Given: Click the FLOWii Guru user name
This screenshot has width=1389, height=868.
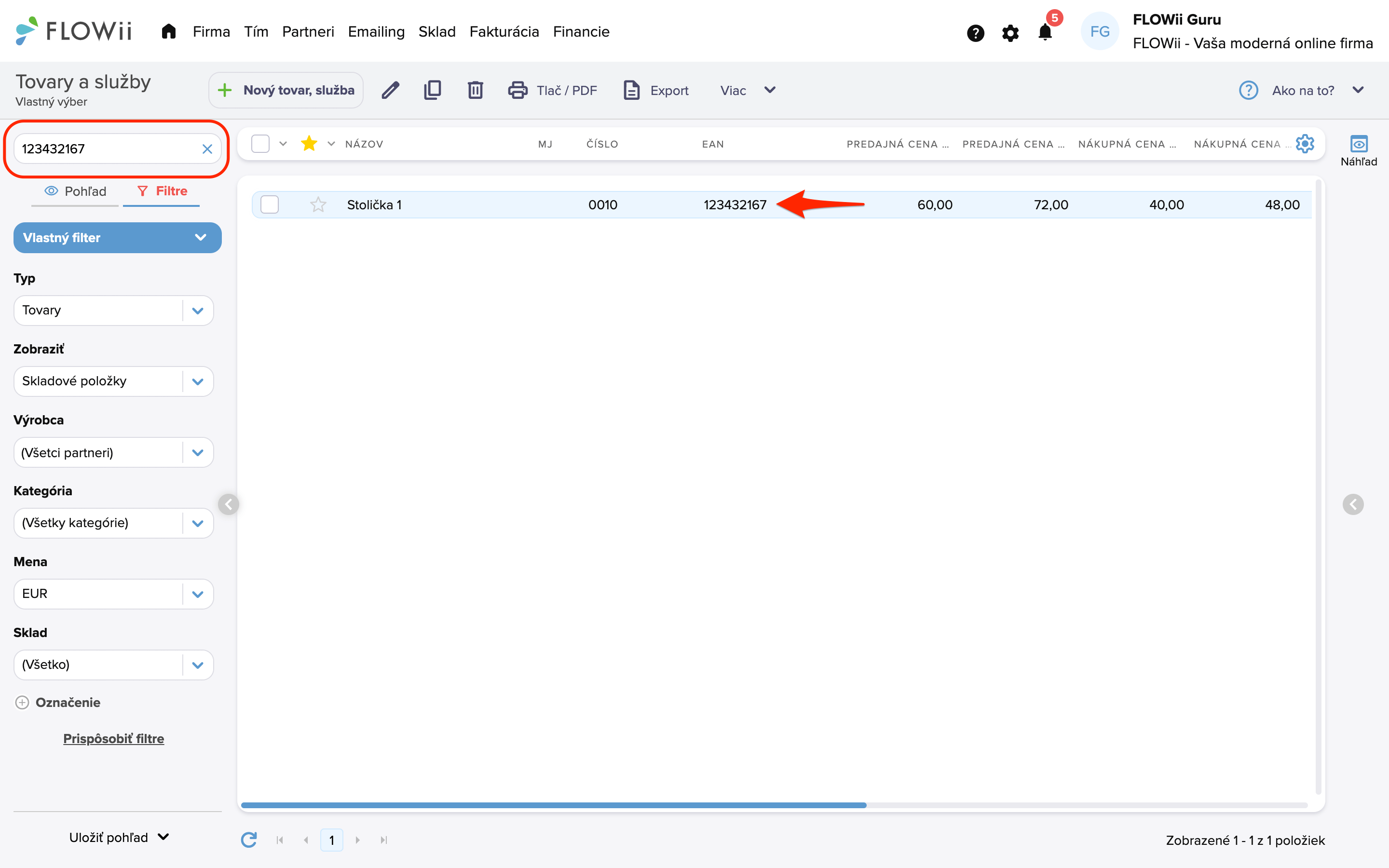Looking at the screenshot, I should tap(1177, 19).
